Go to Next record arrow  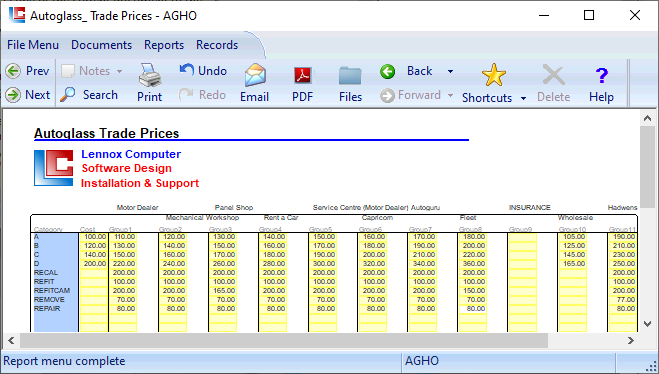[x=13, y=95]
